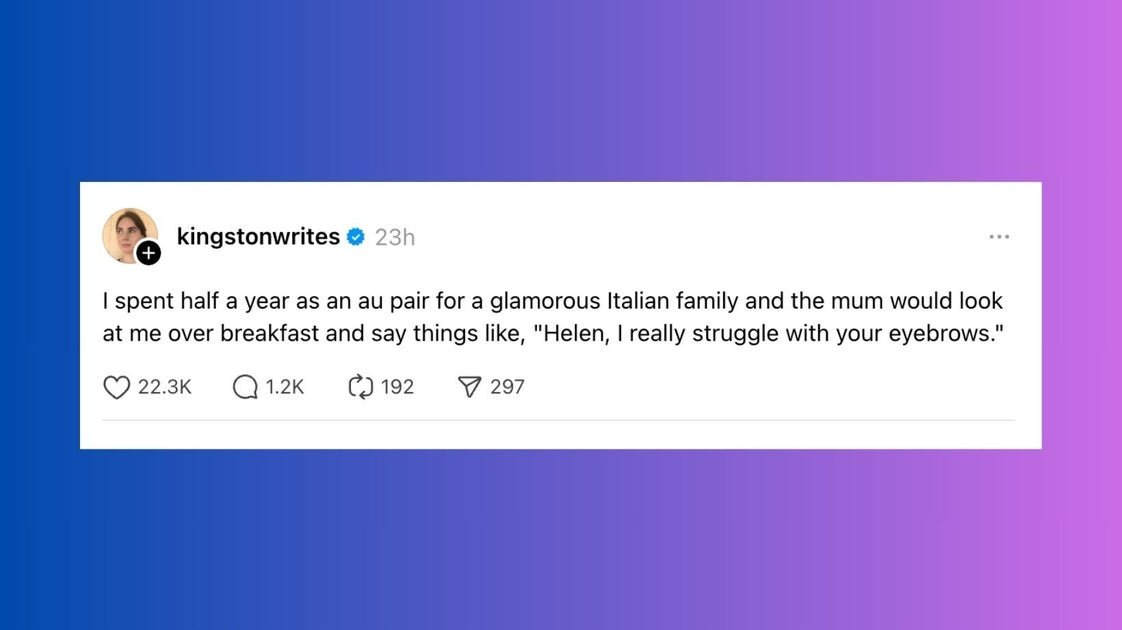Like the post with the heart icon
Image resolution: width=1122 pixels, height=630 pixels.
[x=117, y=387]
